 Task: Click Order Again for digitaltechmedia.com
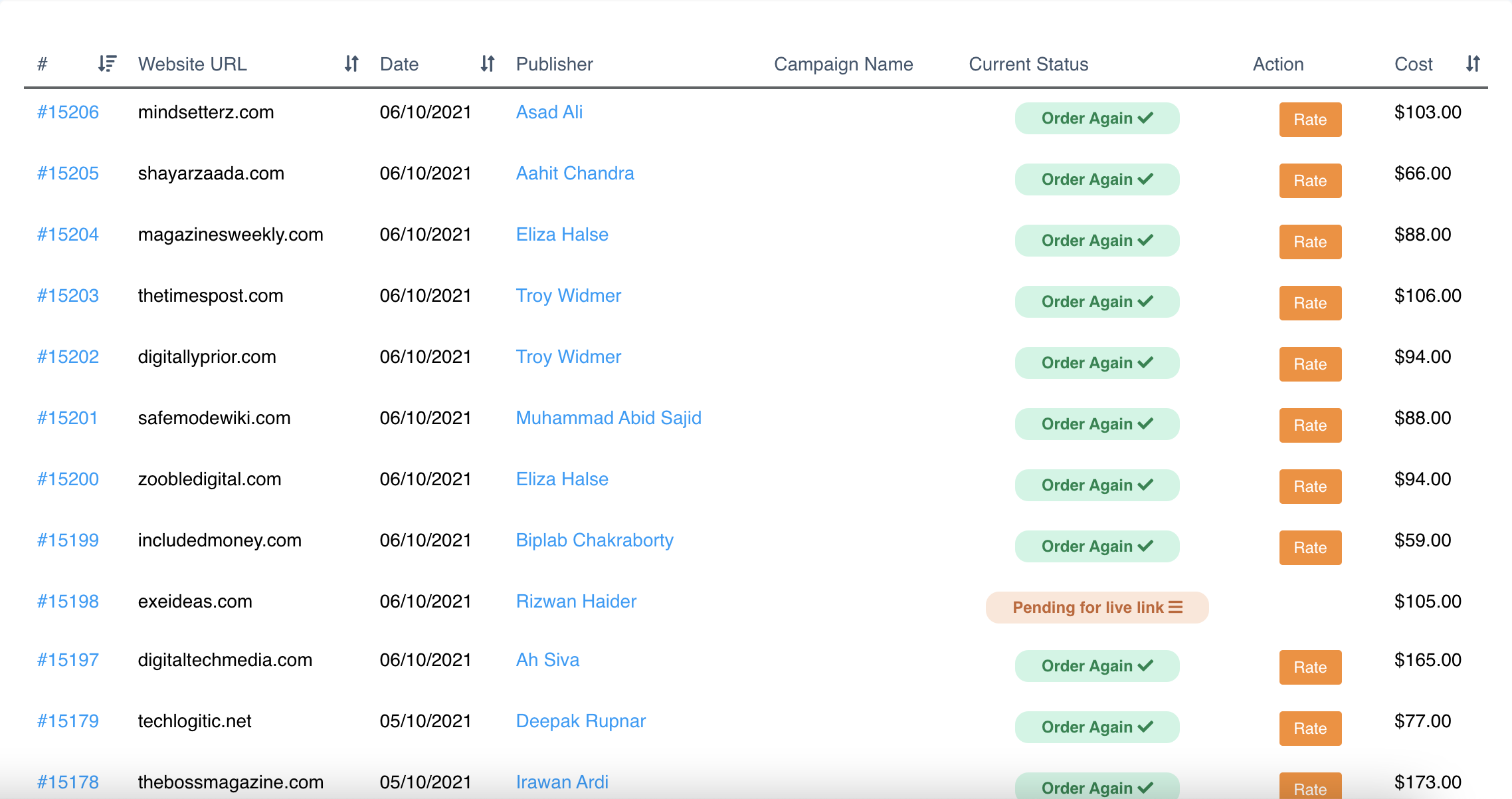coord(1097,666)
